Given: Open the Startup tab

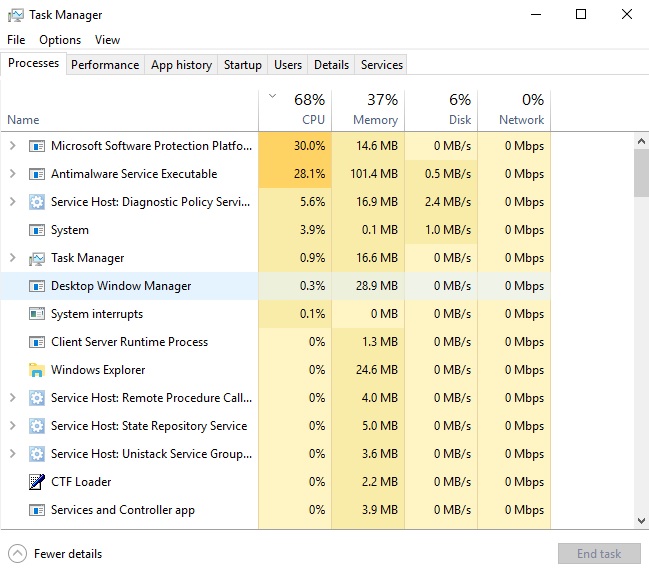Looking at the screenshot, I should 242,65.
